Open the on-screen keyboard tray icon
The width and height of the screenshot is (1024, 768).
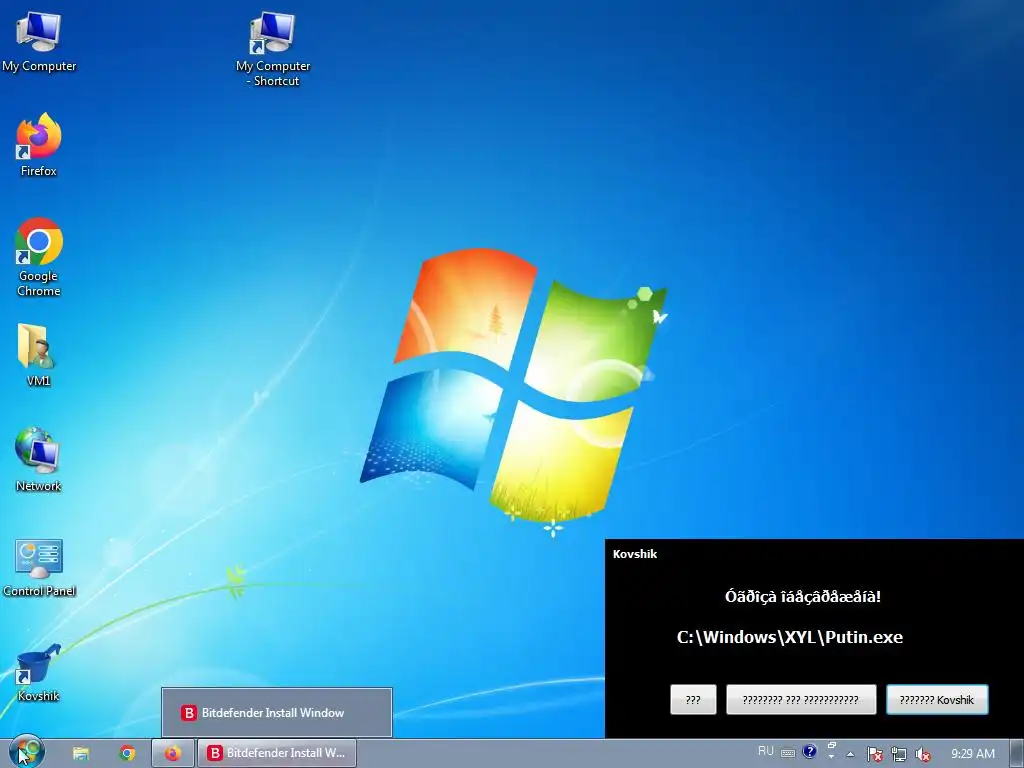788,753
